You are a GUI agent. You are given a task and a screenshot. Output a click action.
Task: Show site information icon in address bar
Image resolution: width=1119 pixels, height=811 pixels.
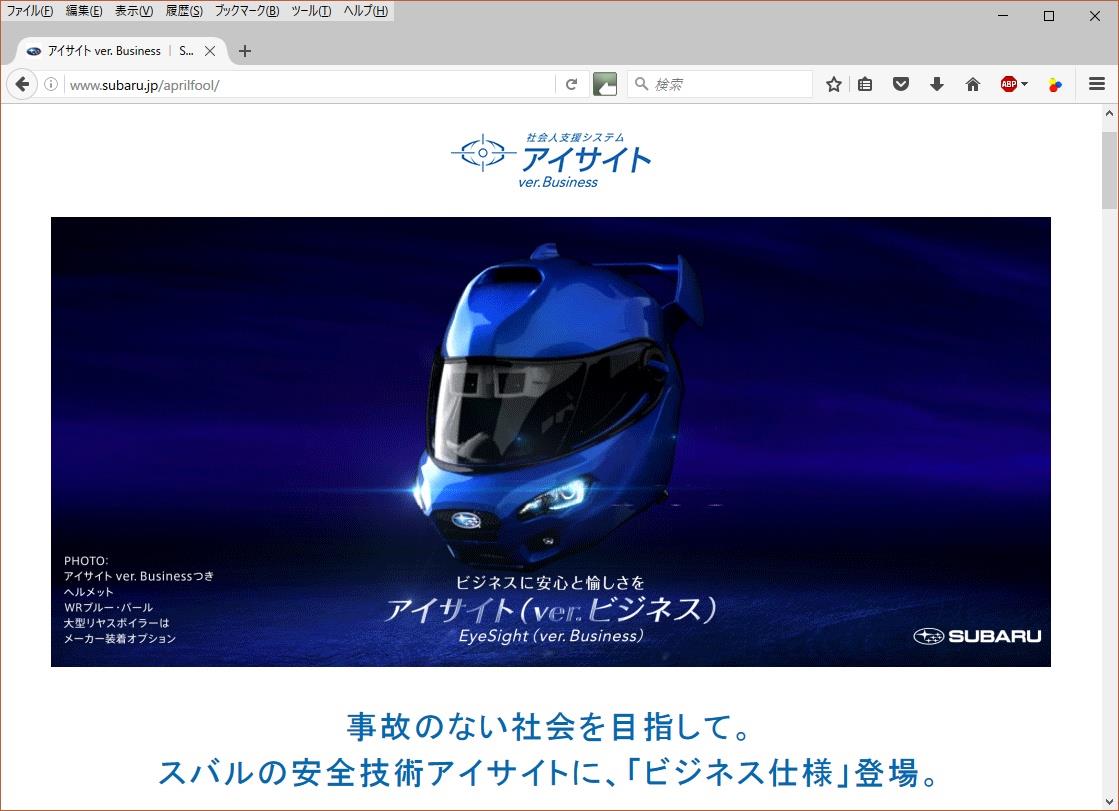coord(51,84)
